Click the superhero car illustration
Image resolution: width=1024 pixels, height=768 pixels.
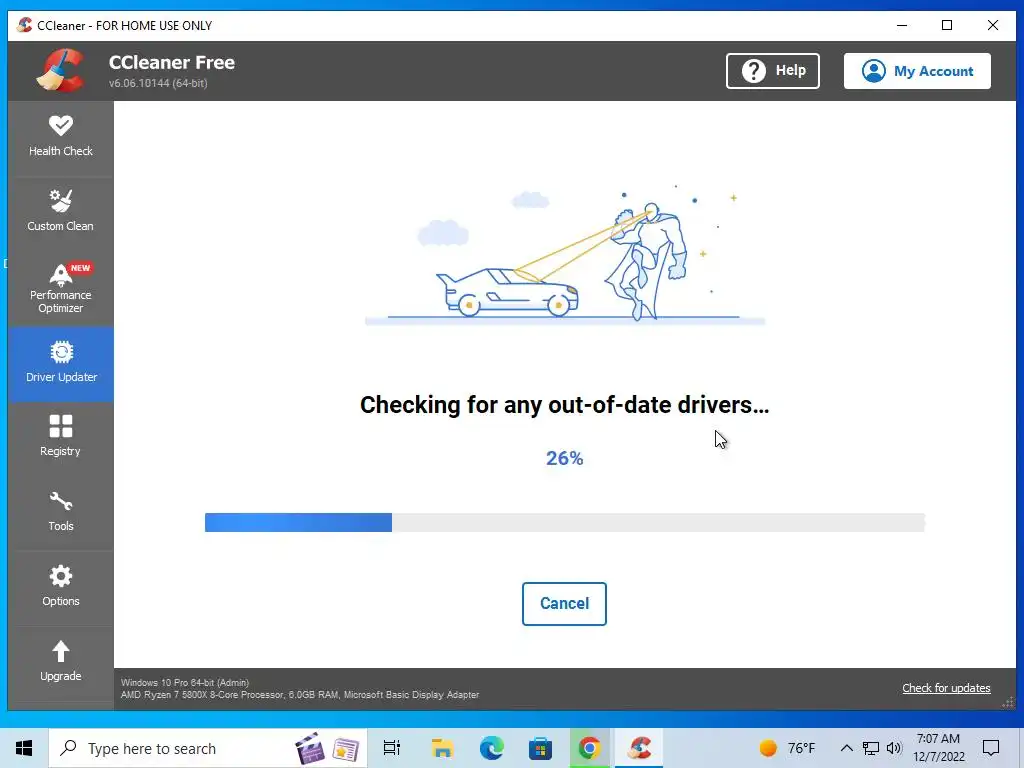[x=565, y=256]
